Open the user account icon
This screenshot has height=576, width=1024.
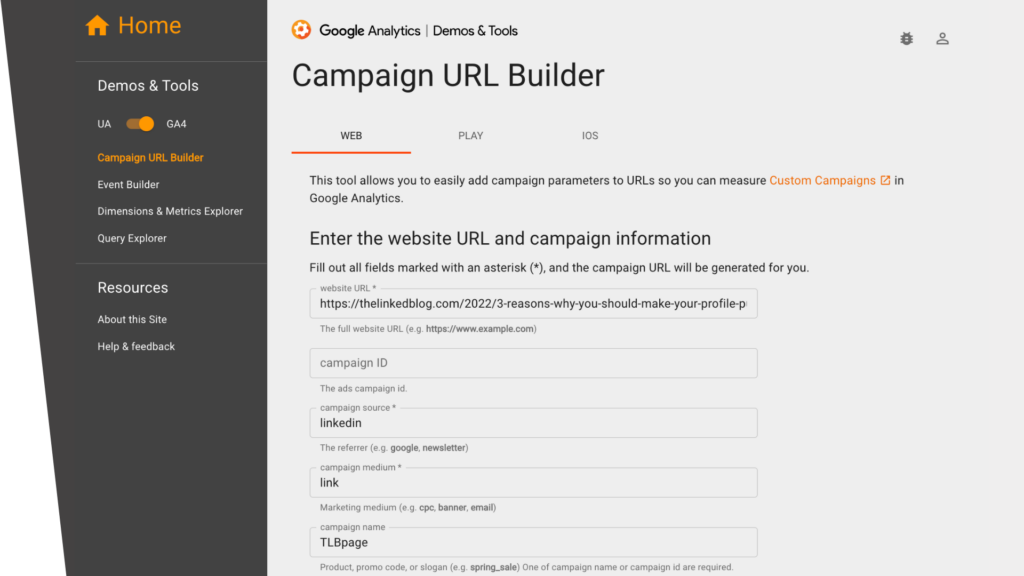(x=942, y=39)
